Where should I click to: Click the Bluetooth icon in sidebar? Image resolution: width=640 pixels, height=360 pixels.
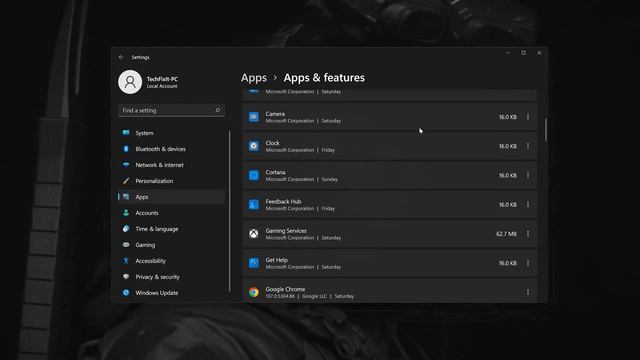pyautogui.click(x=126, y=149)
